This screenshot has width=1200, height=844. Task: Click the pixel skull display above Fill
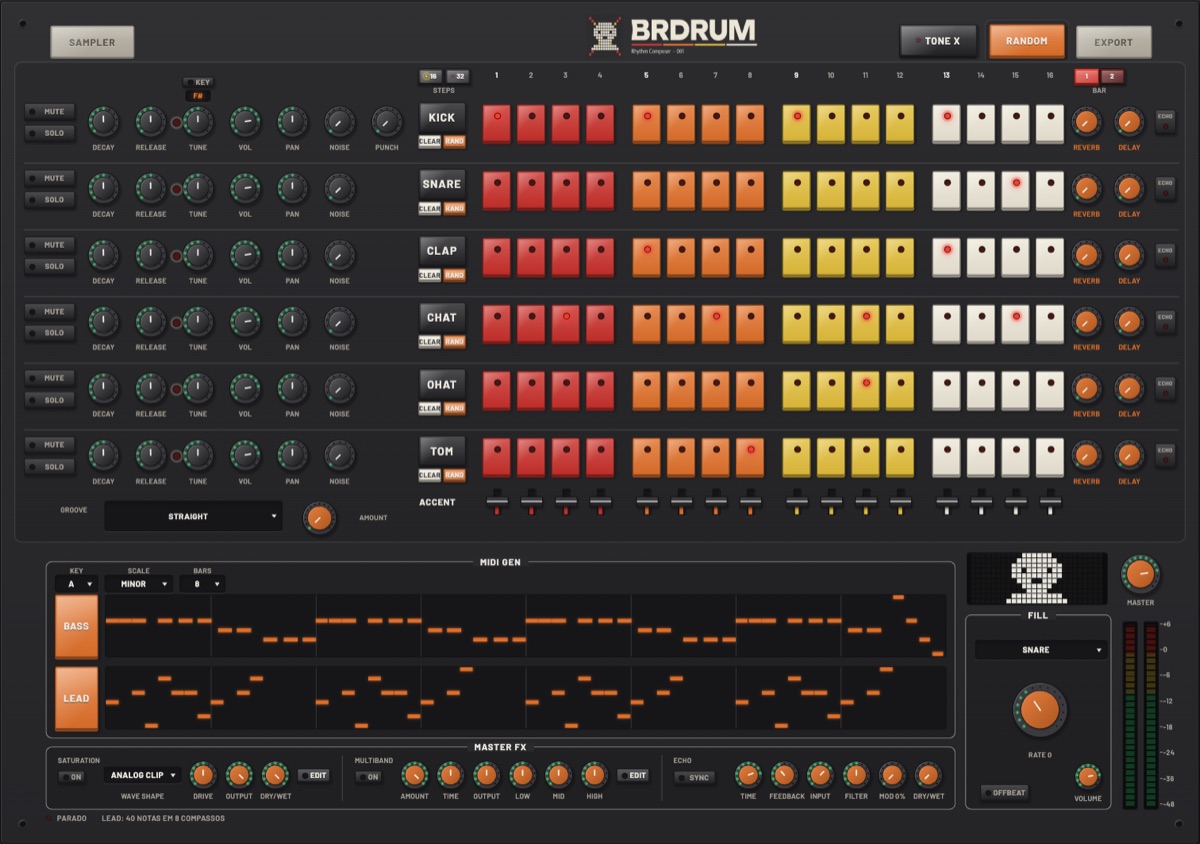click(1036, 578)
